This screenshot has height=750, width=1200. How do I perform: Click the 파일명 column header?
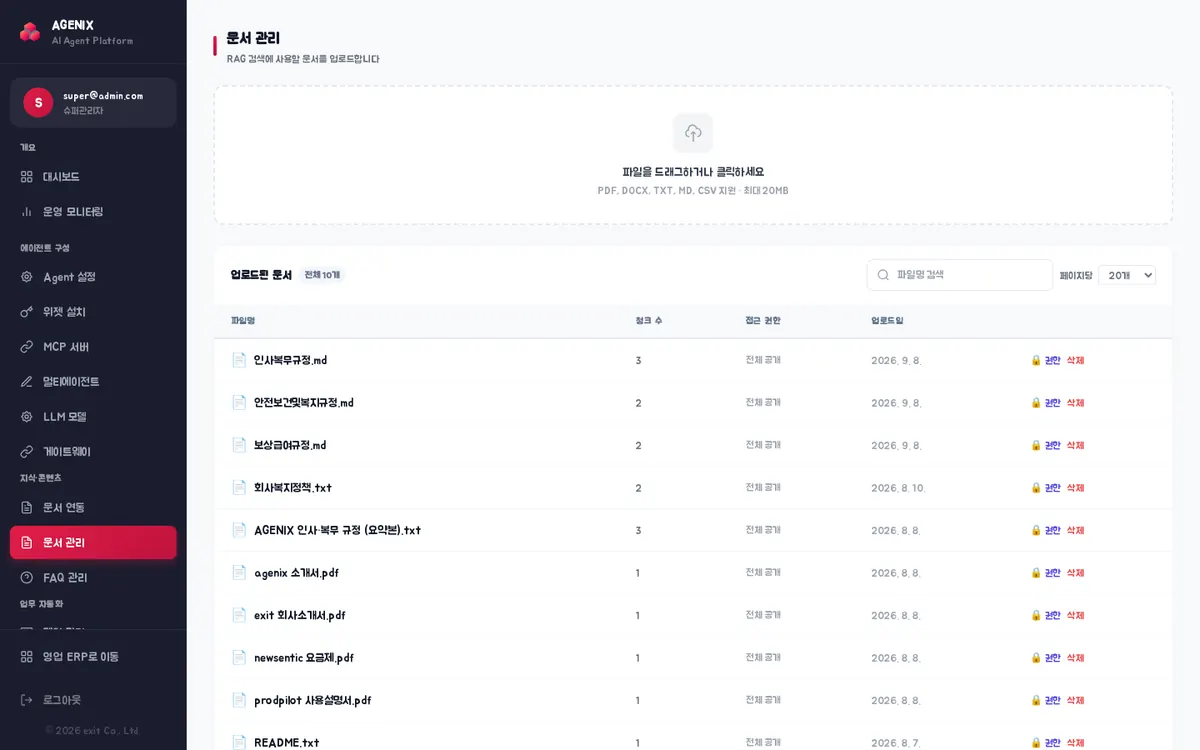point(243,321)
